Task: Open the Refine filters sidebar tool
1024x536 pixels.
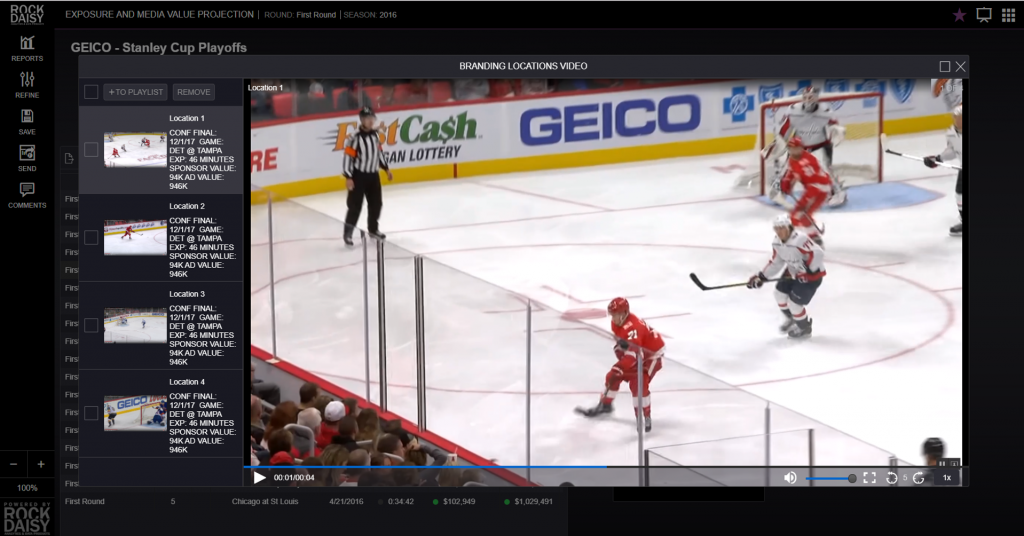Action: 27,86
